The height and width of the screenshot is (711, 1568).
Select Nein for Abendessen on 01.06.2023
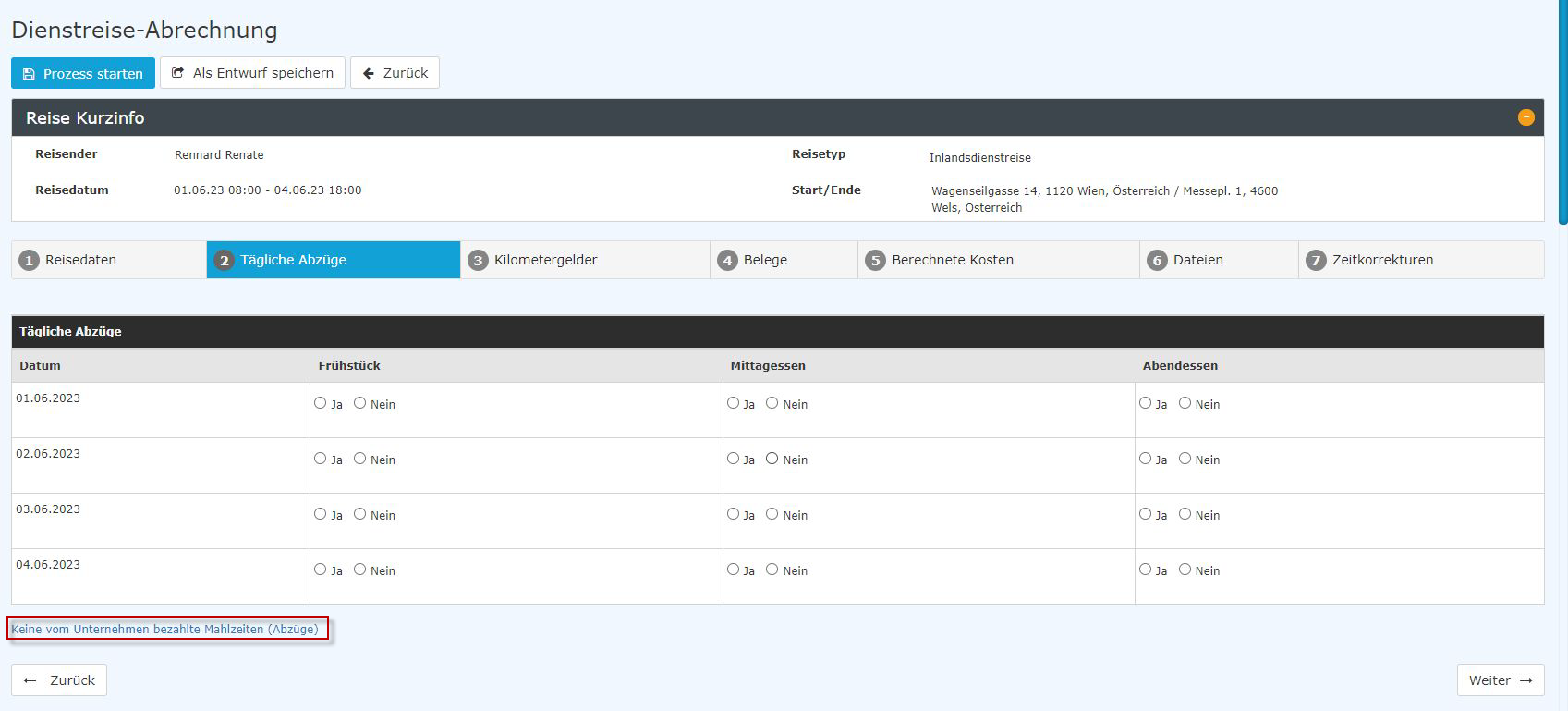click(1185, 403)
